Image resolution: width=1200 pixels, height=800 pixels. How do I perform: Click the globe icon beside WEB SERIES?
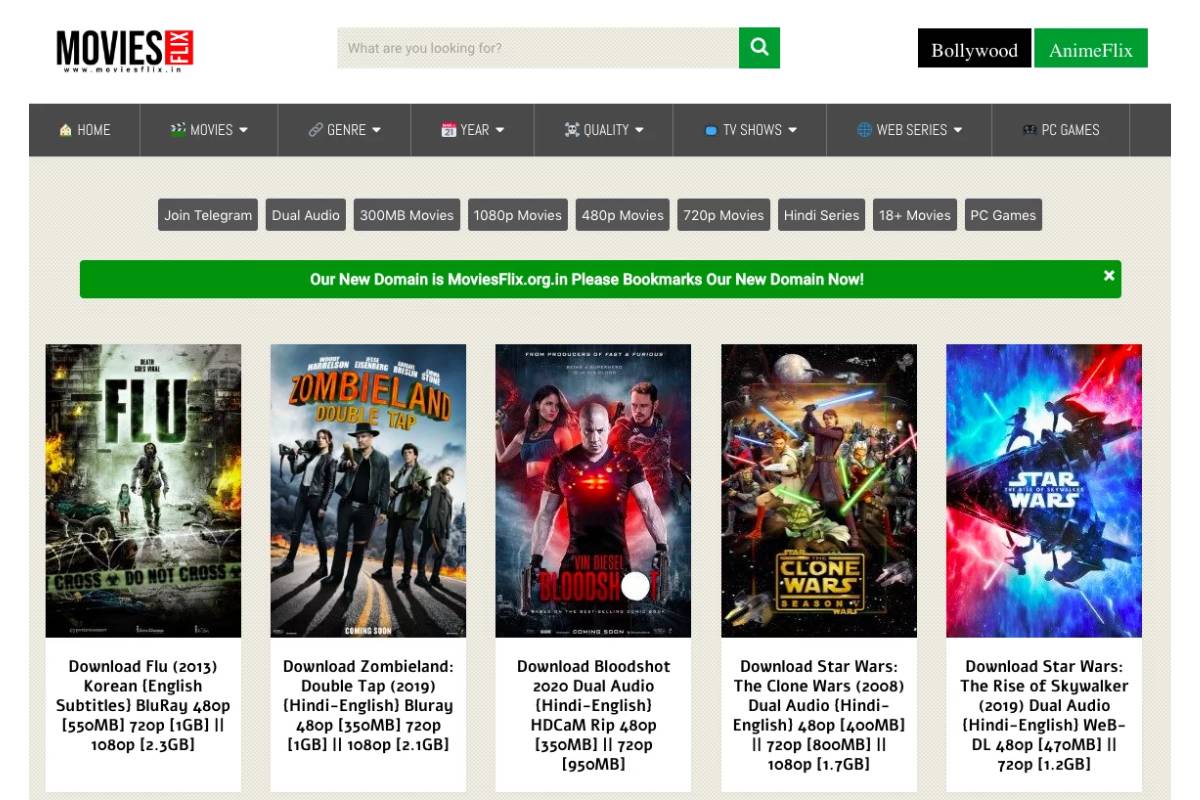click(864, 130)
